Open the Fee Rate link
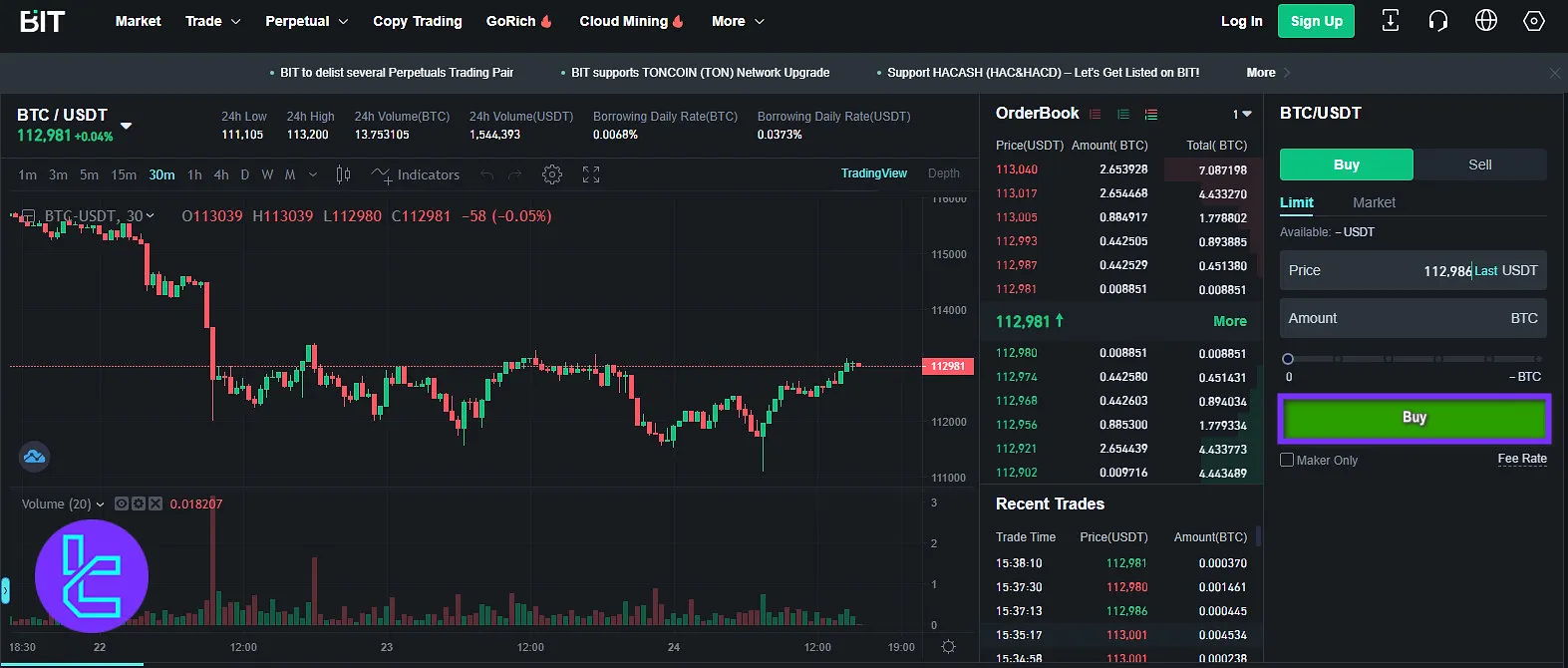1568x668 pixels. click(x=1521, y=459)
